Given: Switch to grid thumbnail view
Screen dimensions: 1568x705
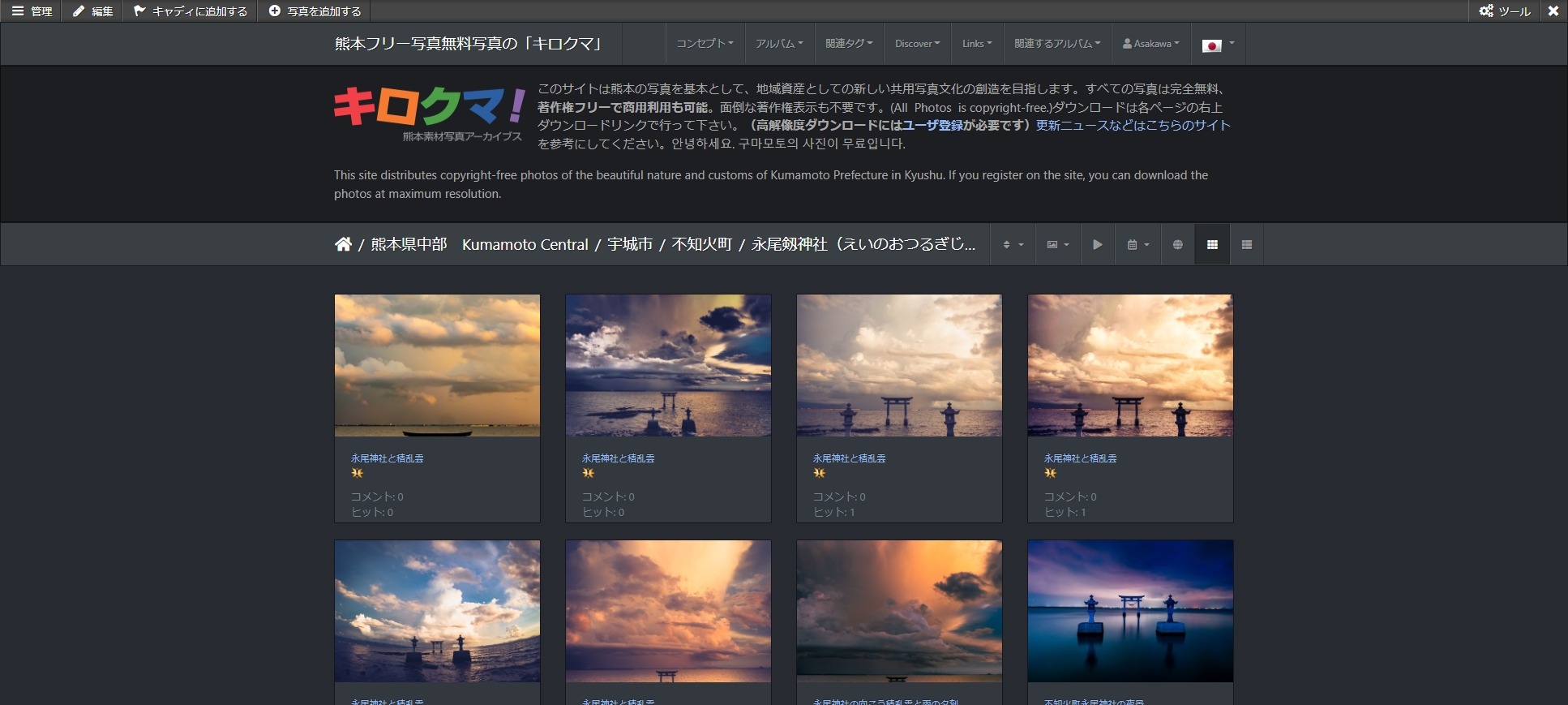Looking at the screenshot, I should (x=1212, y=244).
